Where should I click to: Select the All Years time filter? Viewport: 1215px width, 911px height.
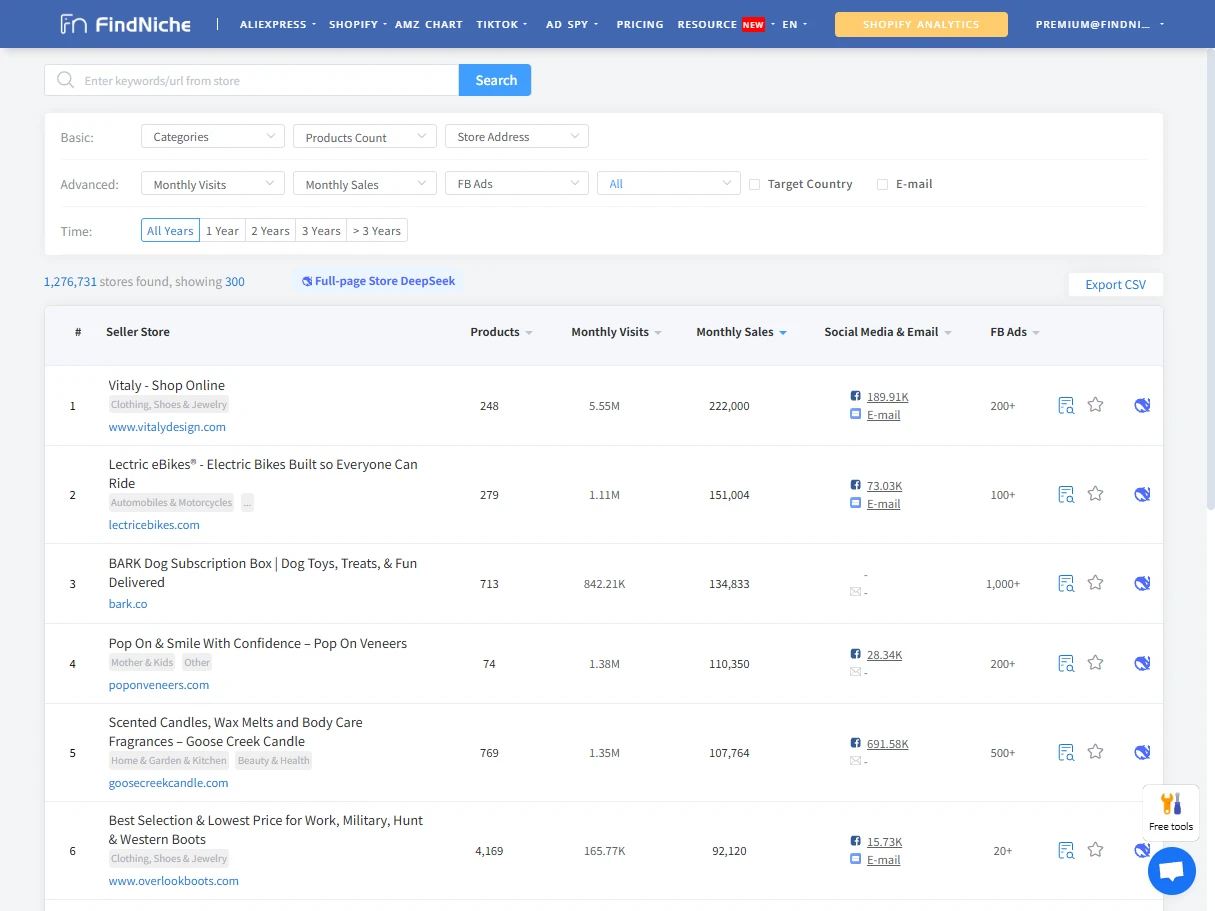click(170, 231)
